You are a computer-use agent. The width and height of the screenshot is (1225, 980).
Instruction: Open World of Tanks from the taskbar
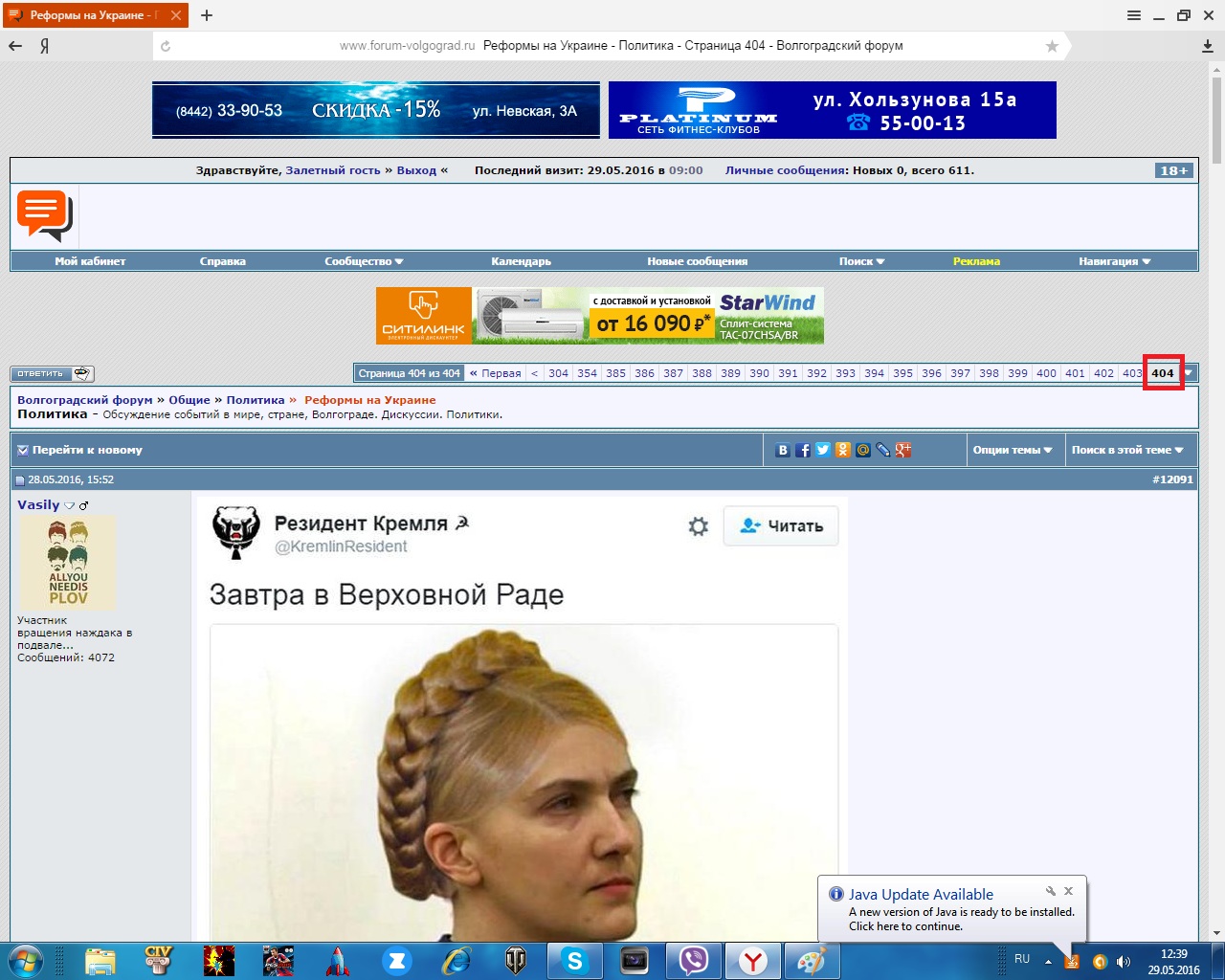pos(515,961)
